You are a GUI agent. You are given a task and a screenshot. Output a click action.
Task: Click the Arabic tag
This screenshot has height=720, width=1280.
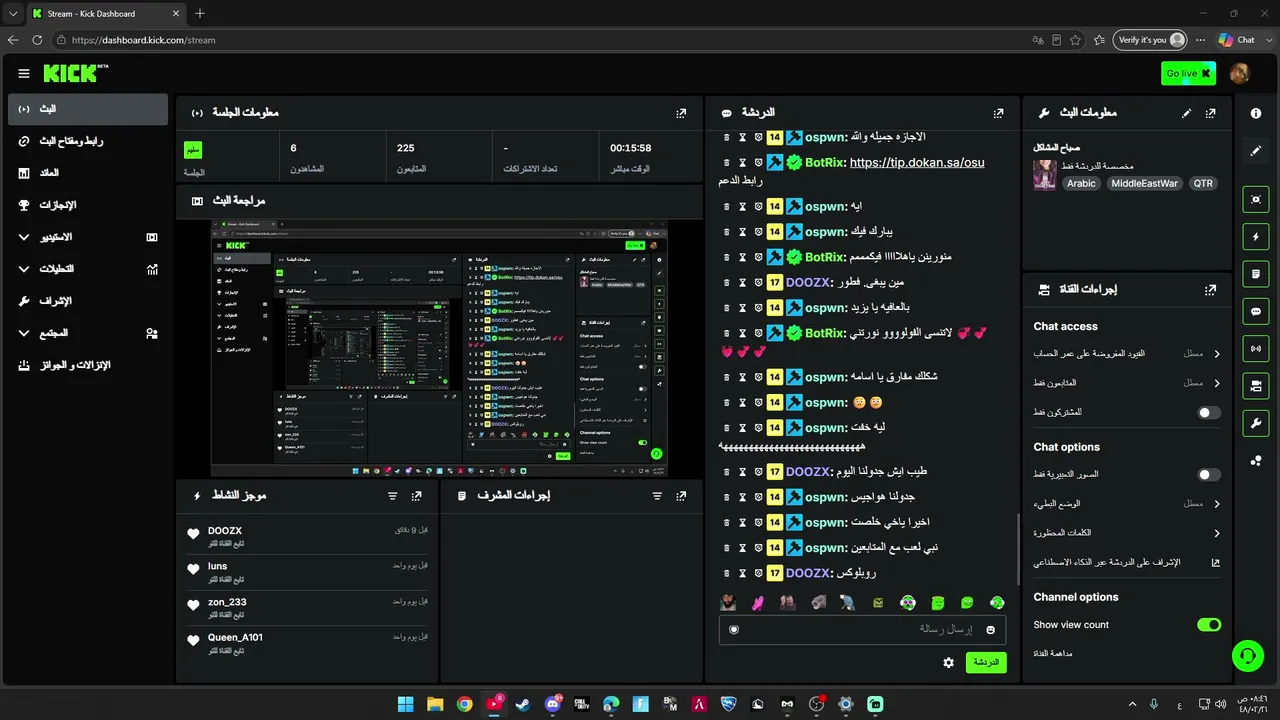(1081, 184)
